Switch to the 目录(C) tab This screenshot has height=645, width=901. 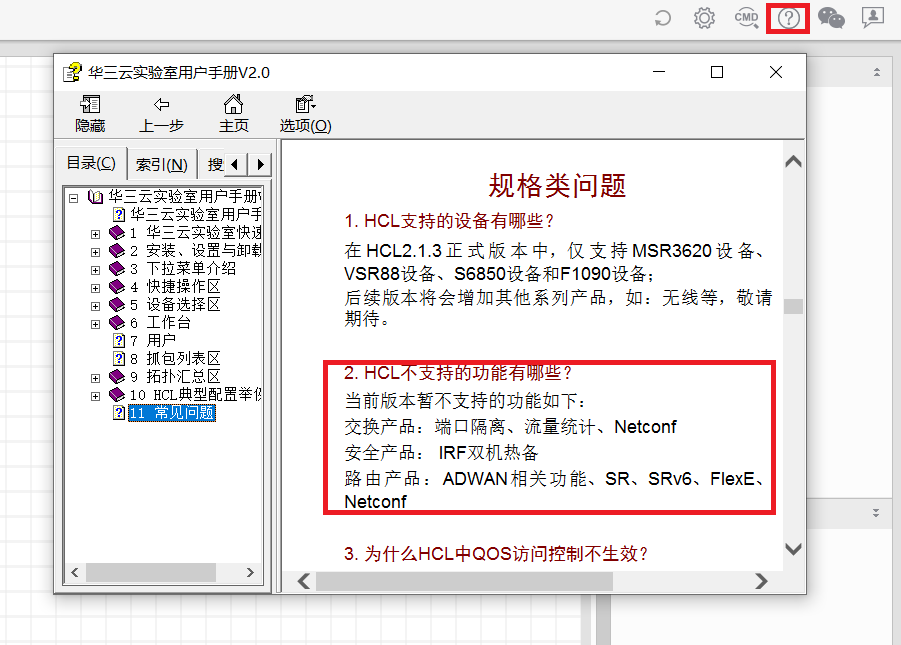point(91,163)
